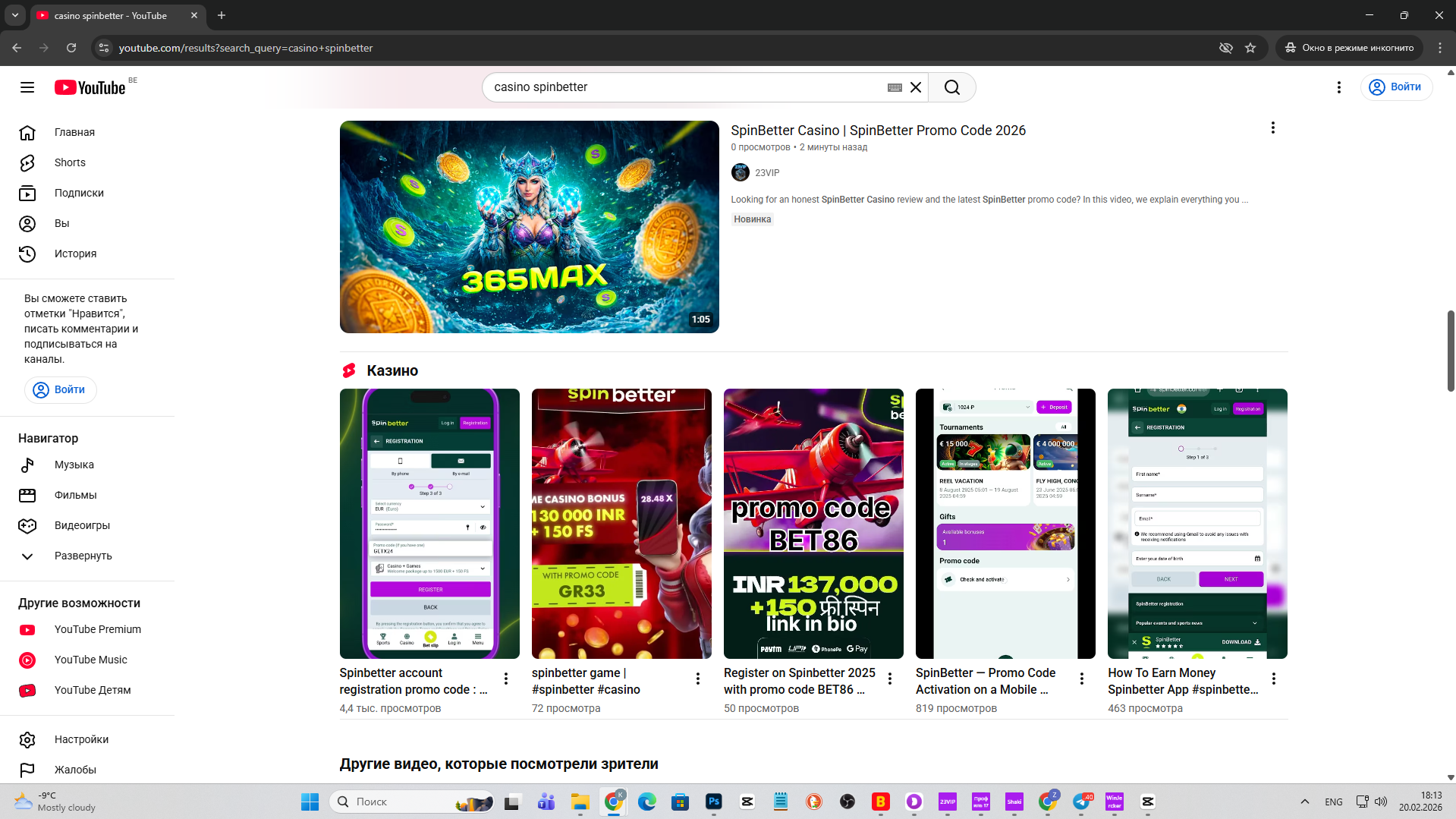Image resolution: width=1456 pixels, height=819 pixels.
Task: Switch to the casino spinbetter browser tab
Action: pyautogui.click(x=114, y=15)
